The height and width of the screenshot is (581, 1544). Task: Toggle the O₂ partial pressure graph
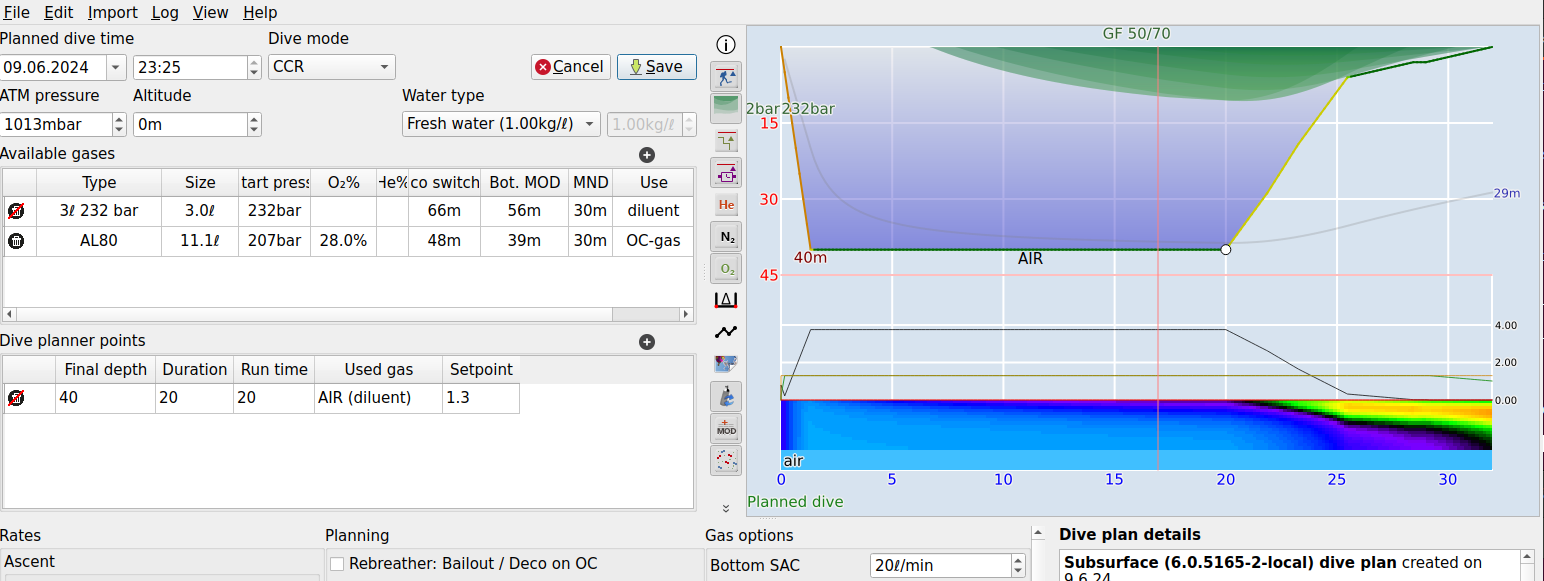pyautogui.click(x=726, y=268)
